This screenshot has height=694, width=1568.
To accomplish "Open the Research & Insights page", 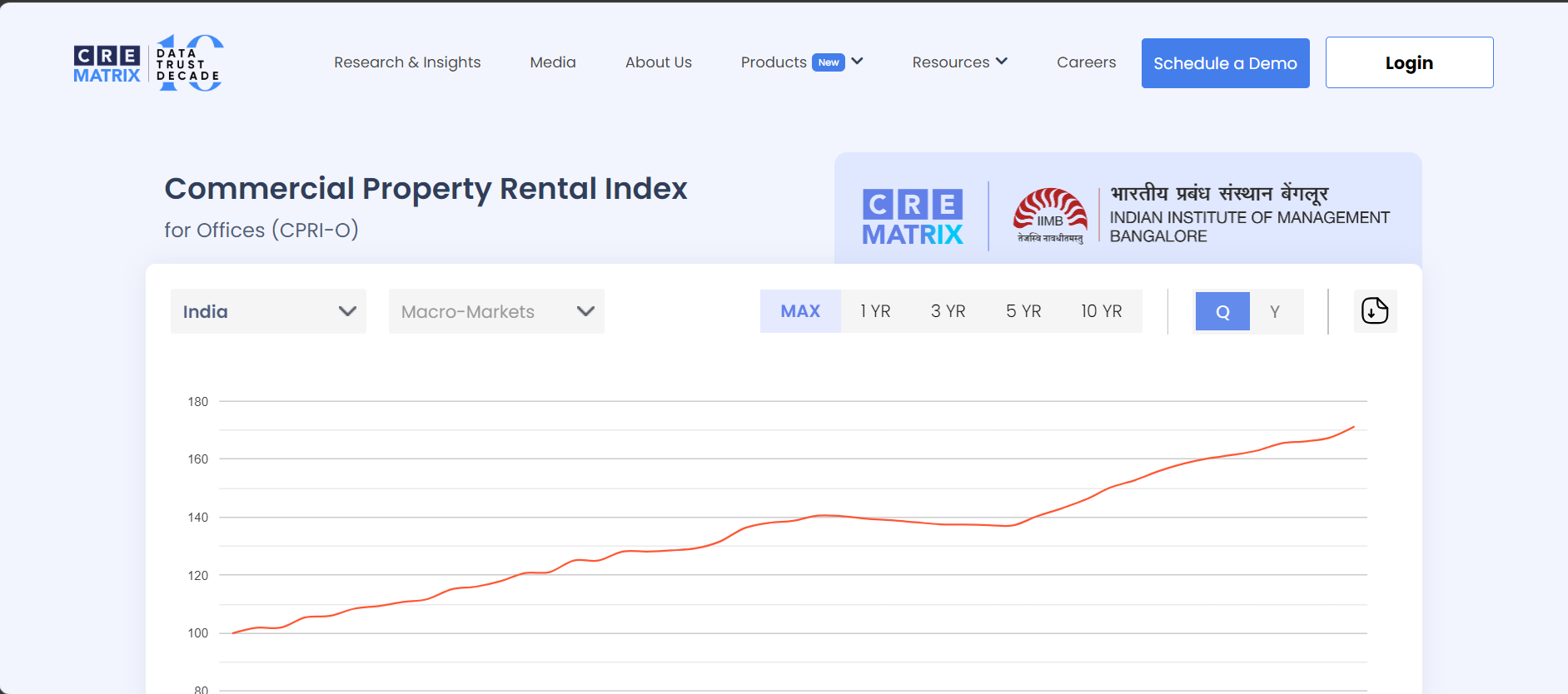I will pos(407,62).
